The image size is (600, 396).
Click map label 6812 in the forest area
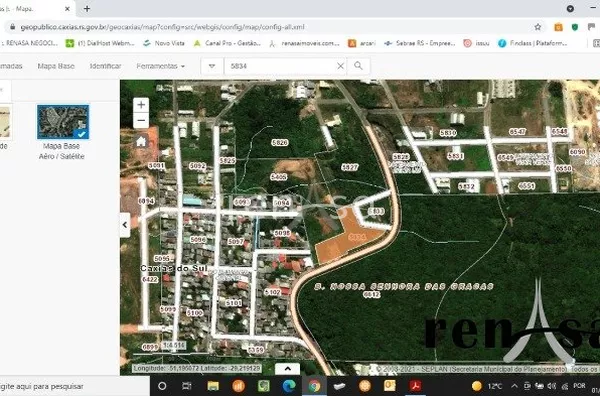(372, 295)
